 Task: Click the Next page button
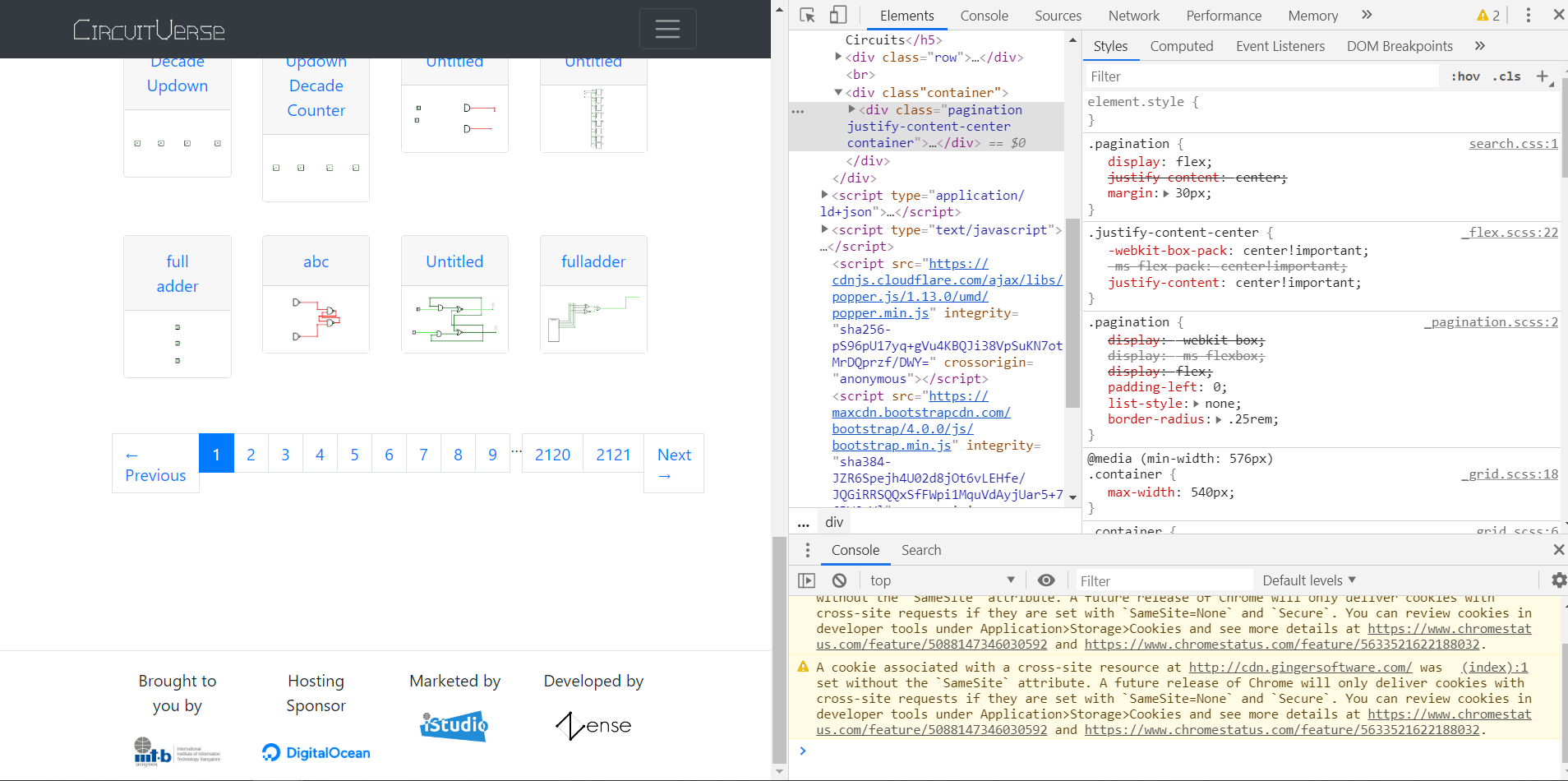pyautogui.click(x=674, y=464)
